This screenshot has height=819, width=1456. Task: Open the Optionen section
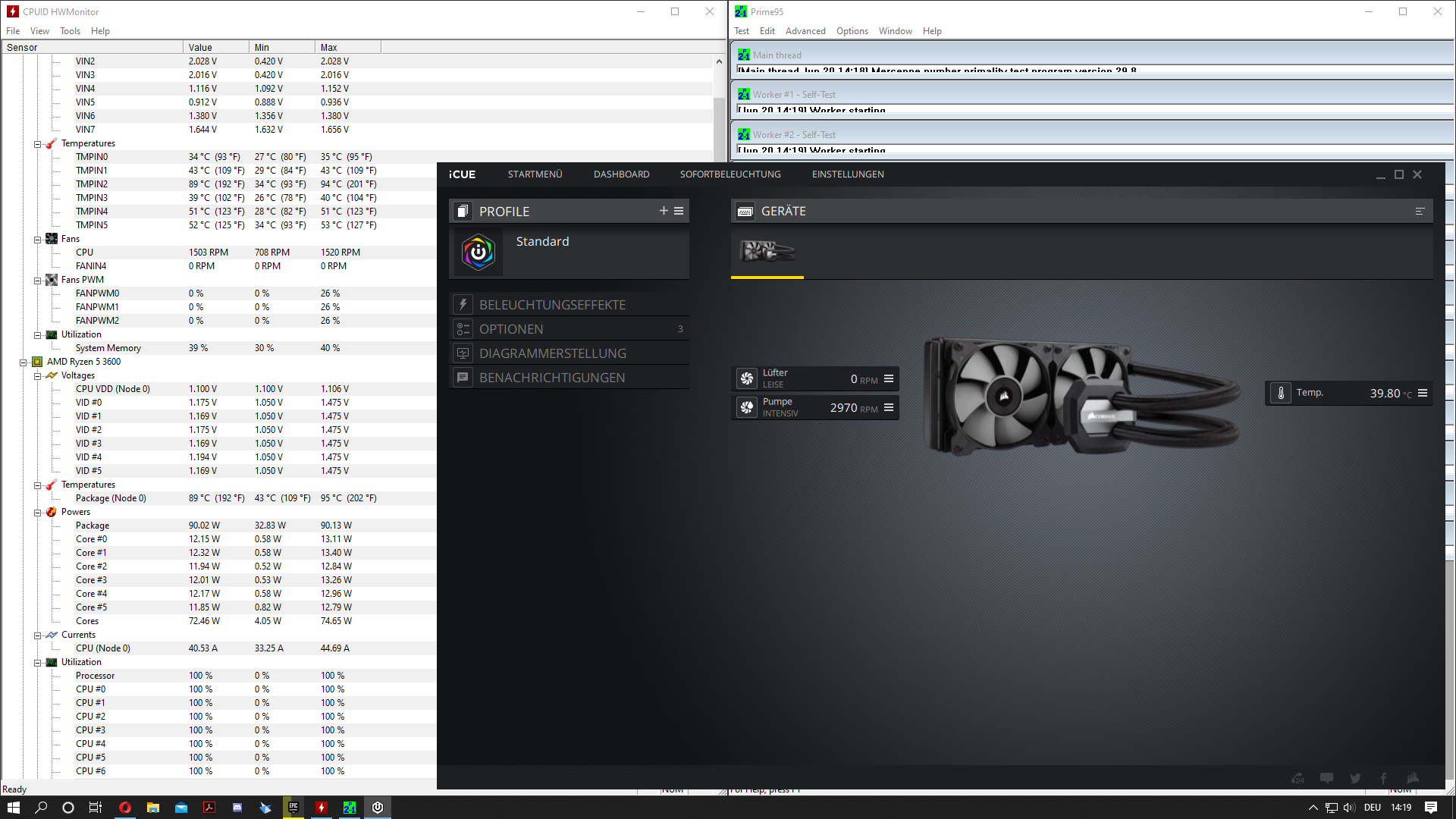[x=511, y=329]
